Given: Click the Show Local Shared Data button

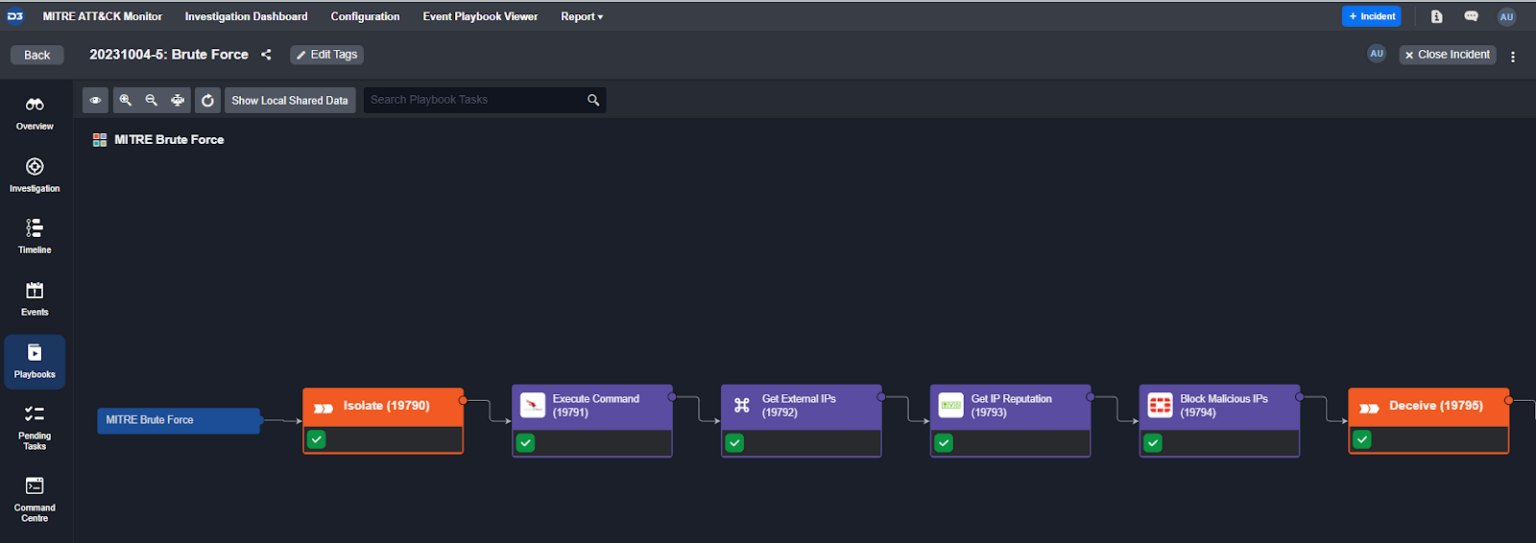Looking at the screenshot, I should pos(290,100).
